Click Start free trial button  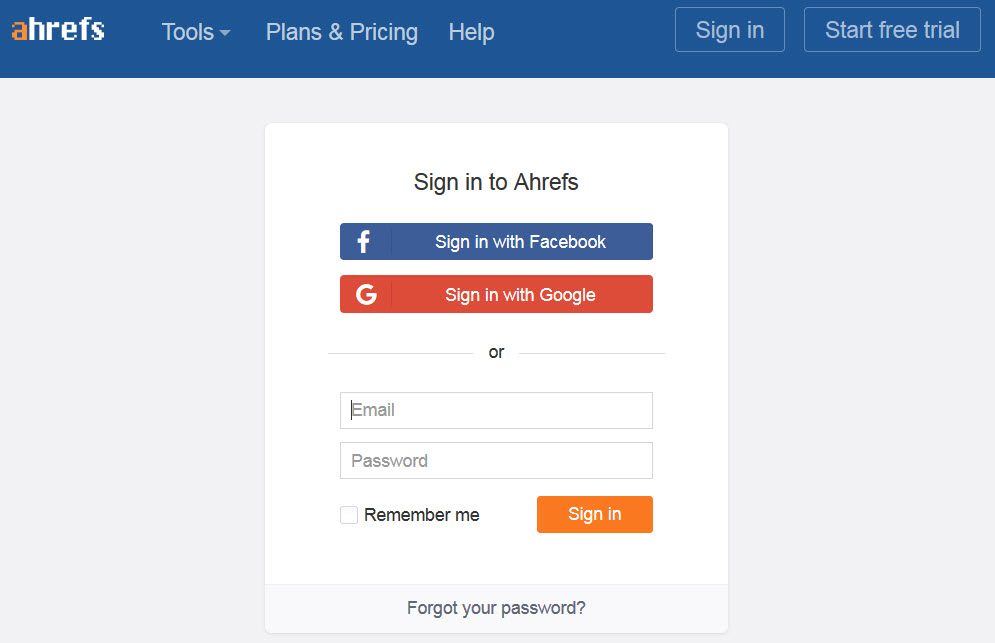[892, 30]
